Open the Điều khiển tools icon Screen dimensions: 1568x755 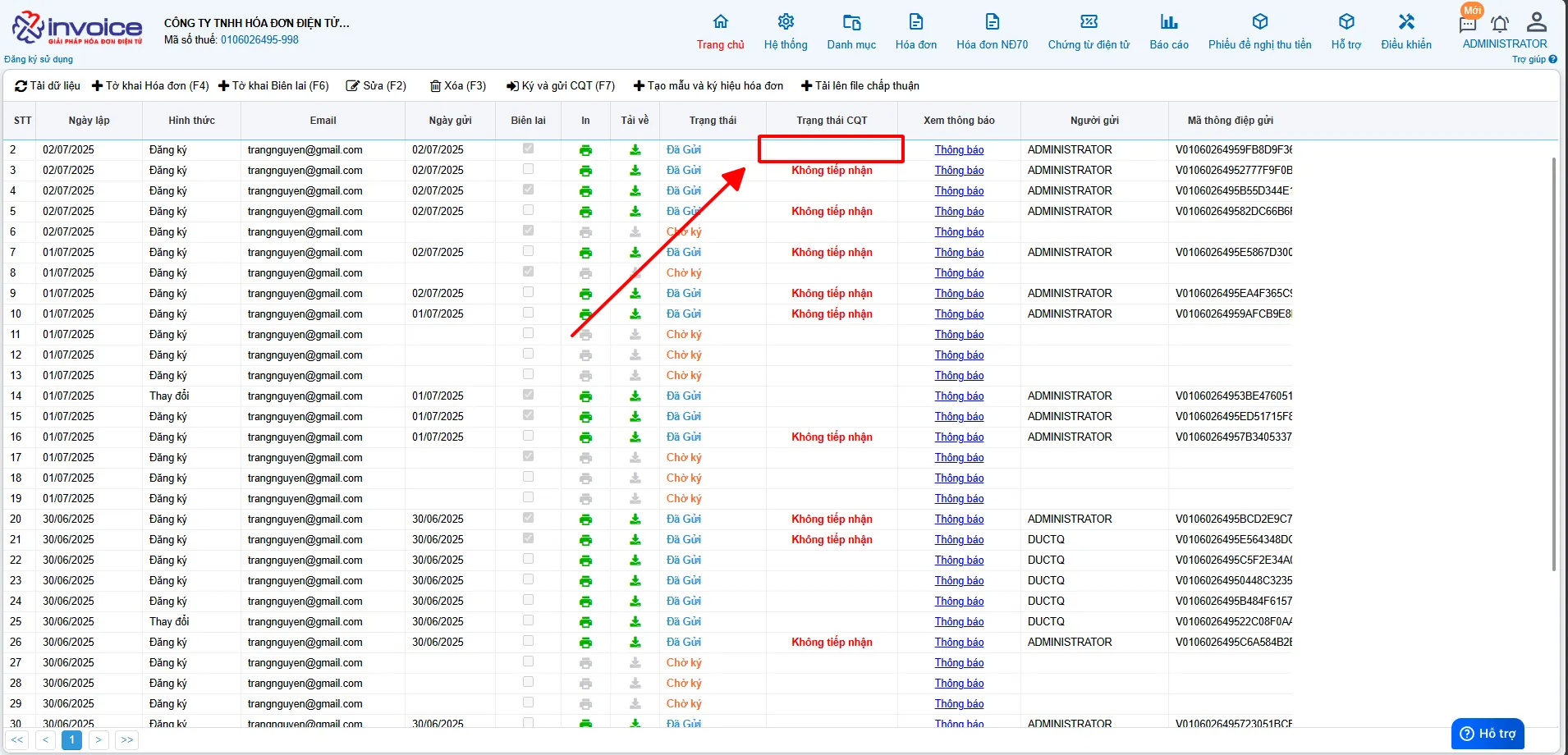tap(1406, 21)
